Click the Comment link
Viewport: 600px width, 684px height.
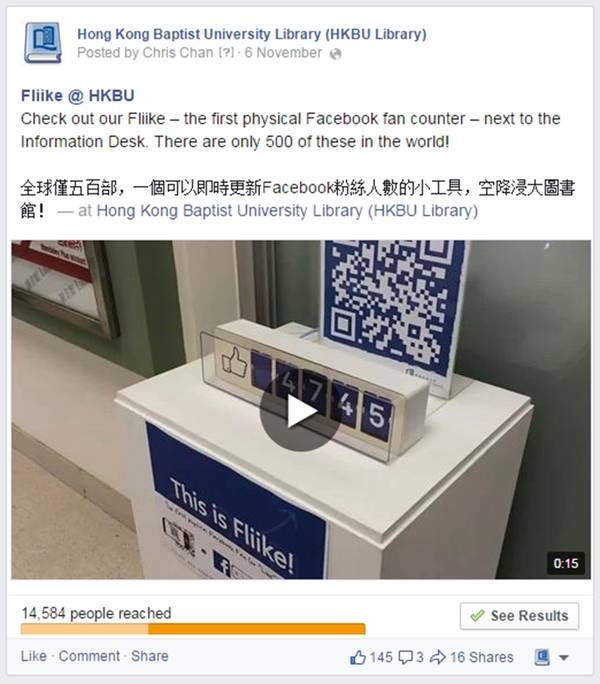point(89,656)
